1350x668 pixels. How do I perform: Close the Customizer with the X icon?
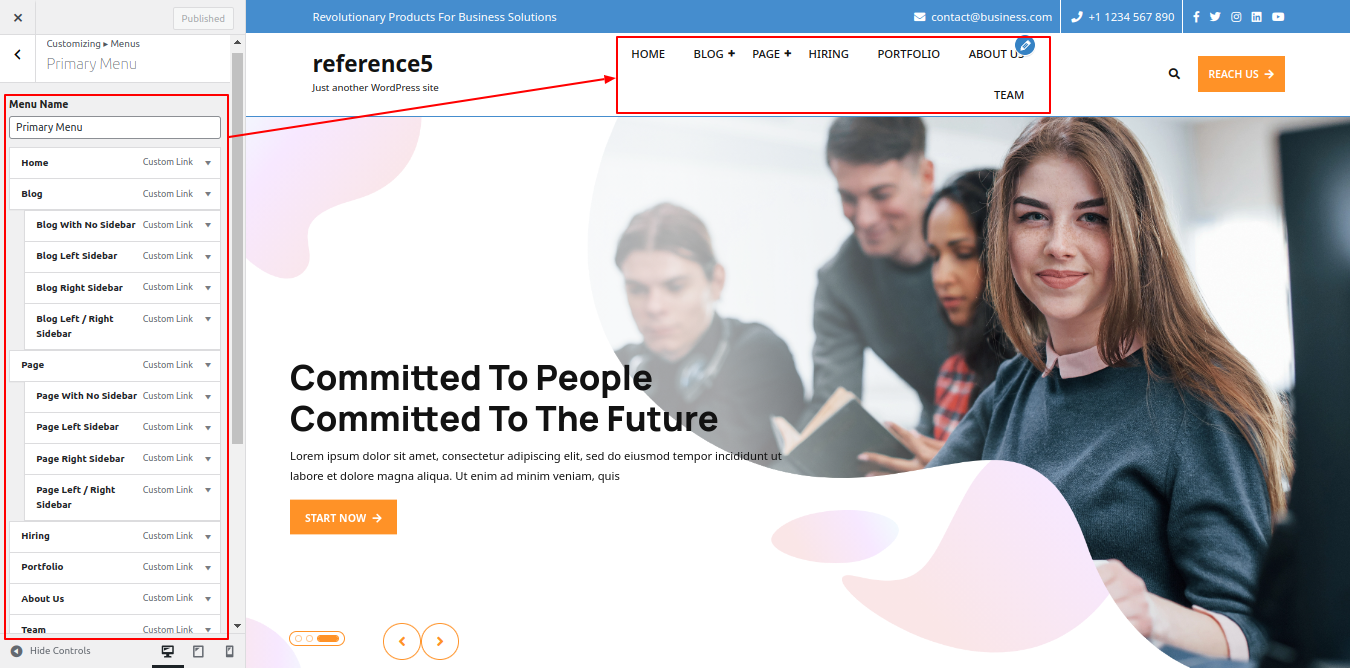pos(17,17)
